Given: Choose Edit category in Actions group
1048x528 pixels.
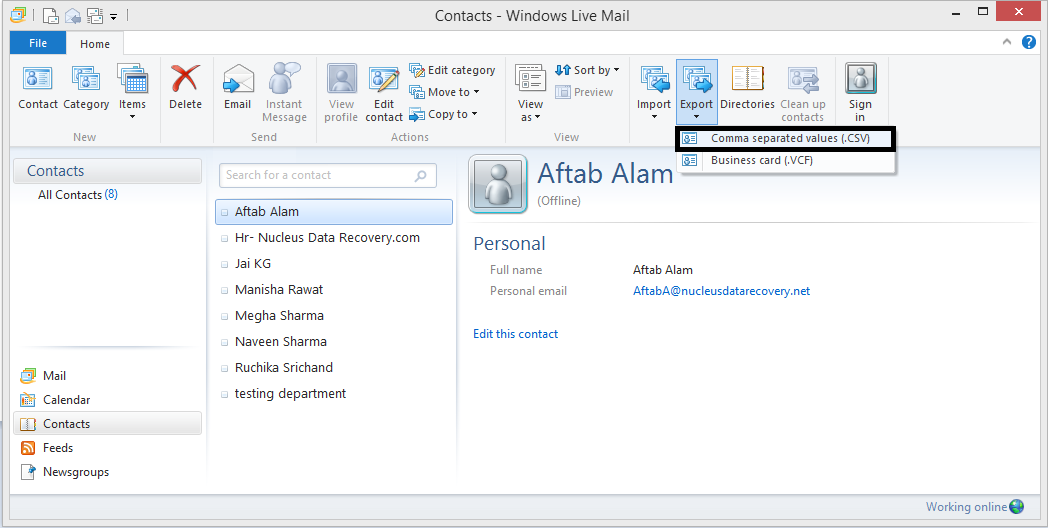Looking at the screenshot, I should pyautogui.click(x=452, y=70).
